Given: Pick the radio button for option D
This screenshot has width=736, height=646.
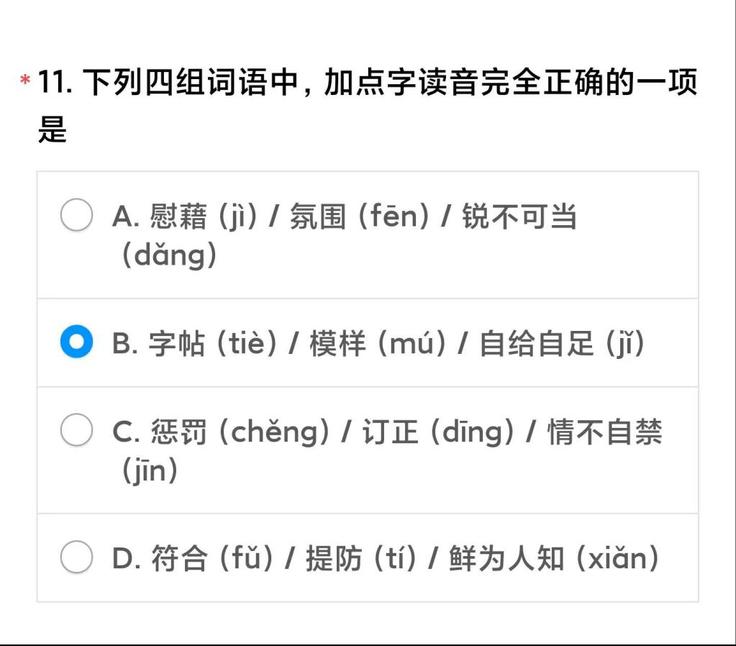Looking at the screenshot, I should click(76, 557).
